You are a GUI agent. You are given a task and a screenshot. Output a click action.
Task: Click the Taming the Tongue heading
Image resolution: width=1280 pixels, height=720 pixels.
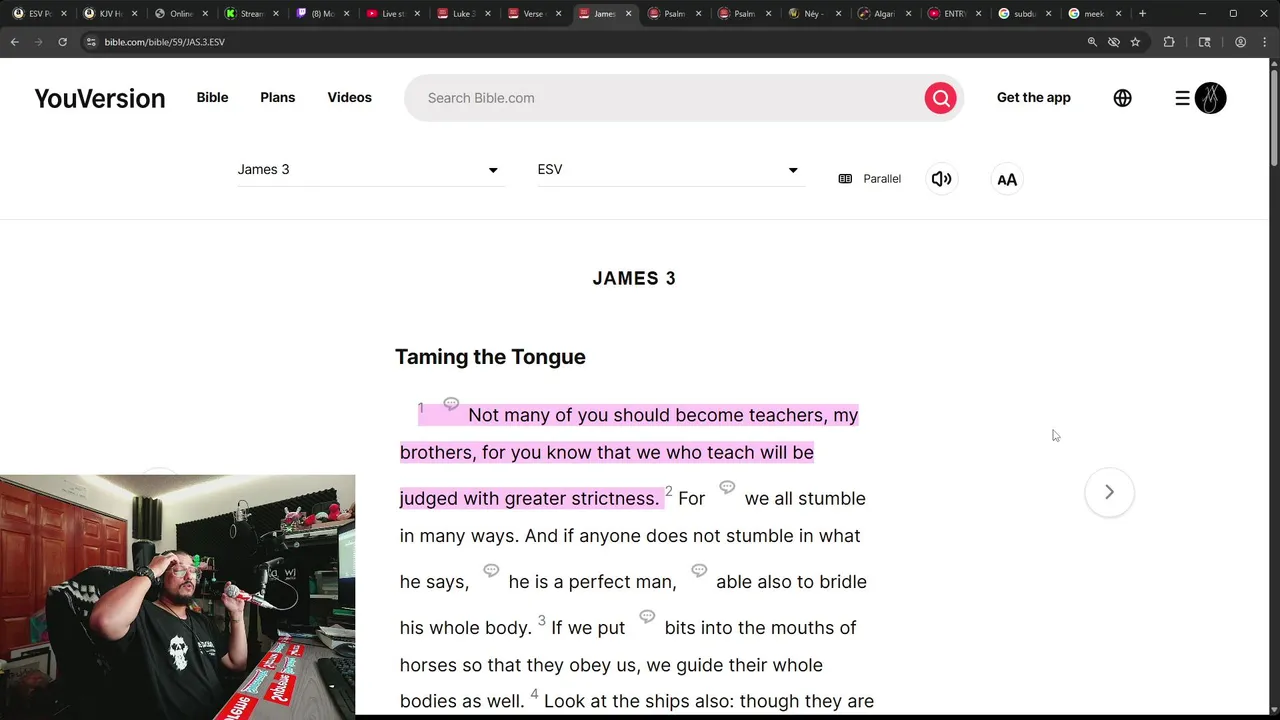pyautogui.click(x=490, y=357)
